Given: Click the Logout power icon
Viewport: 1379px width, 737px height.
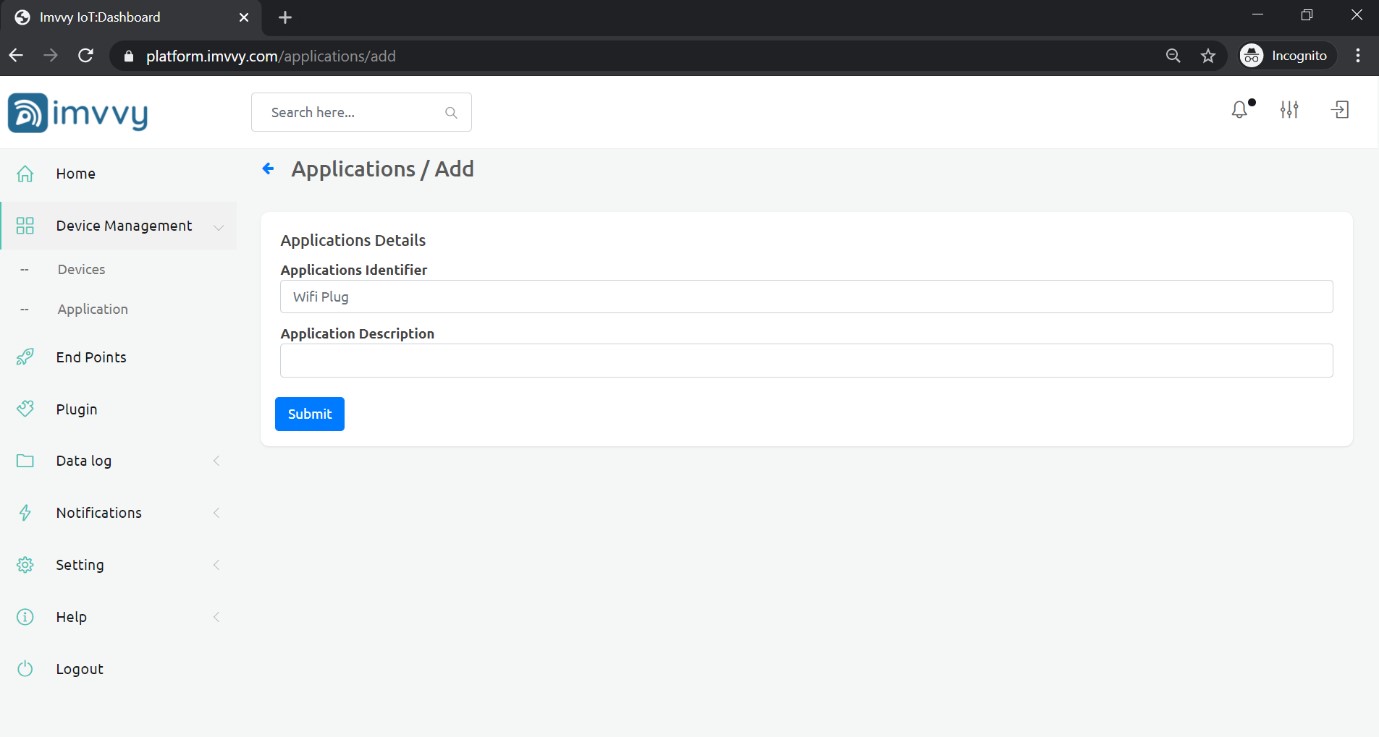Looking at the screenshot, I should pos(25,669).
